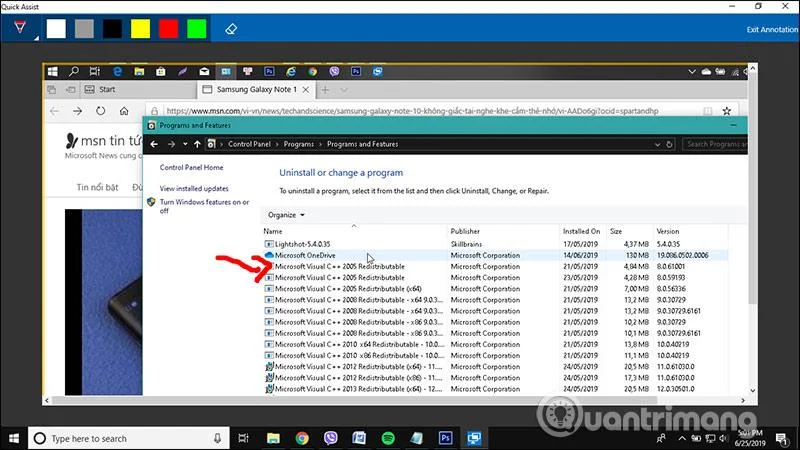Refresh the Edge page
The height and width of the screenshot is (450, 800).
click(101, 111)
